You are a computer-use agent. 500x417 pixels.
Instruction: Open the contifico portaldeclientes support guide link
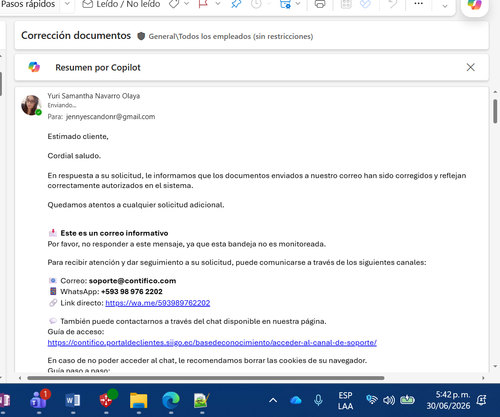click(212, 343)
